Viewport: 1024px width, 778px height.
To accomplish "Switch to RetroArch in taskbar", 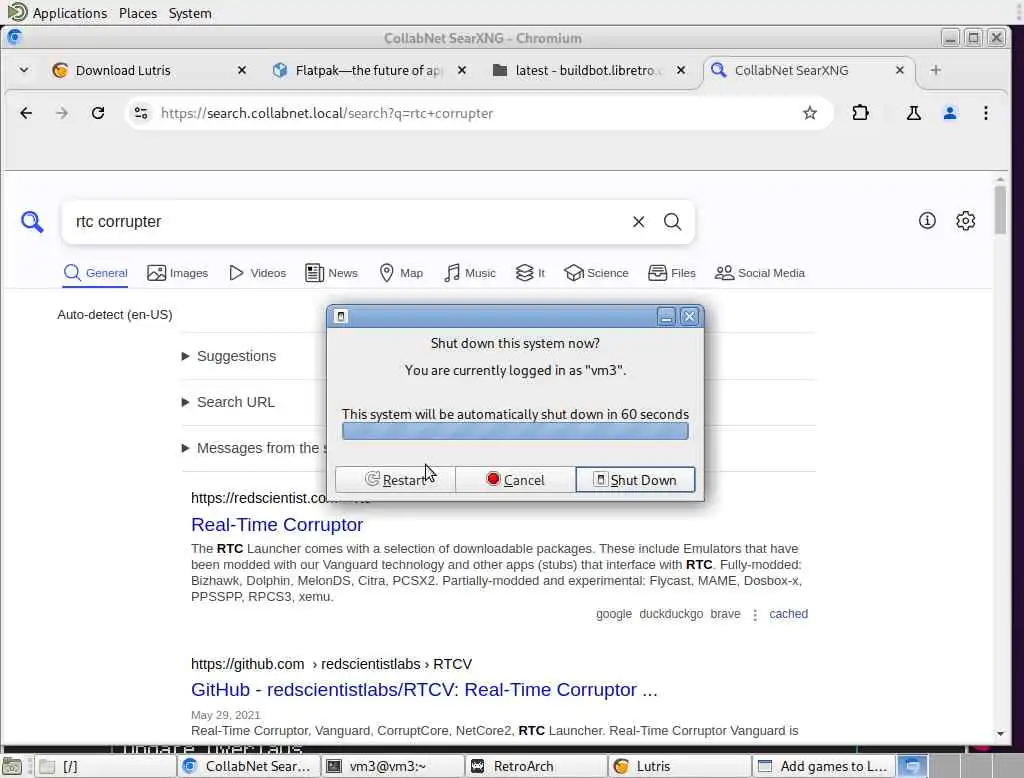I will coord(536,766).
